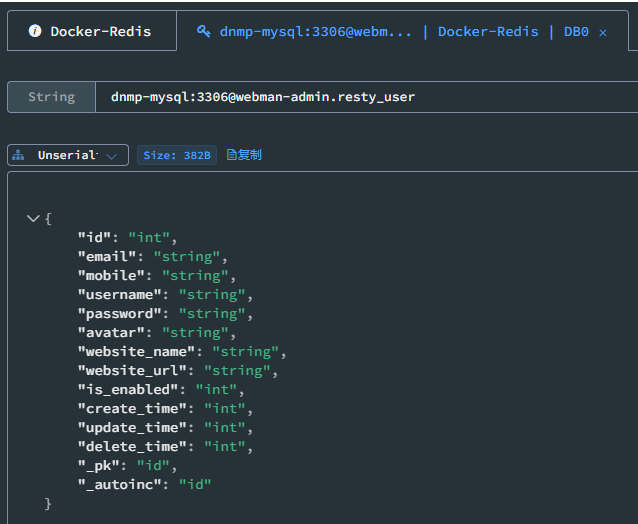This screenshot has height=524, width=638.
Task: Click the "id" value of _autoinc
Action: (195, 485)
